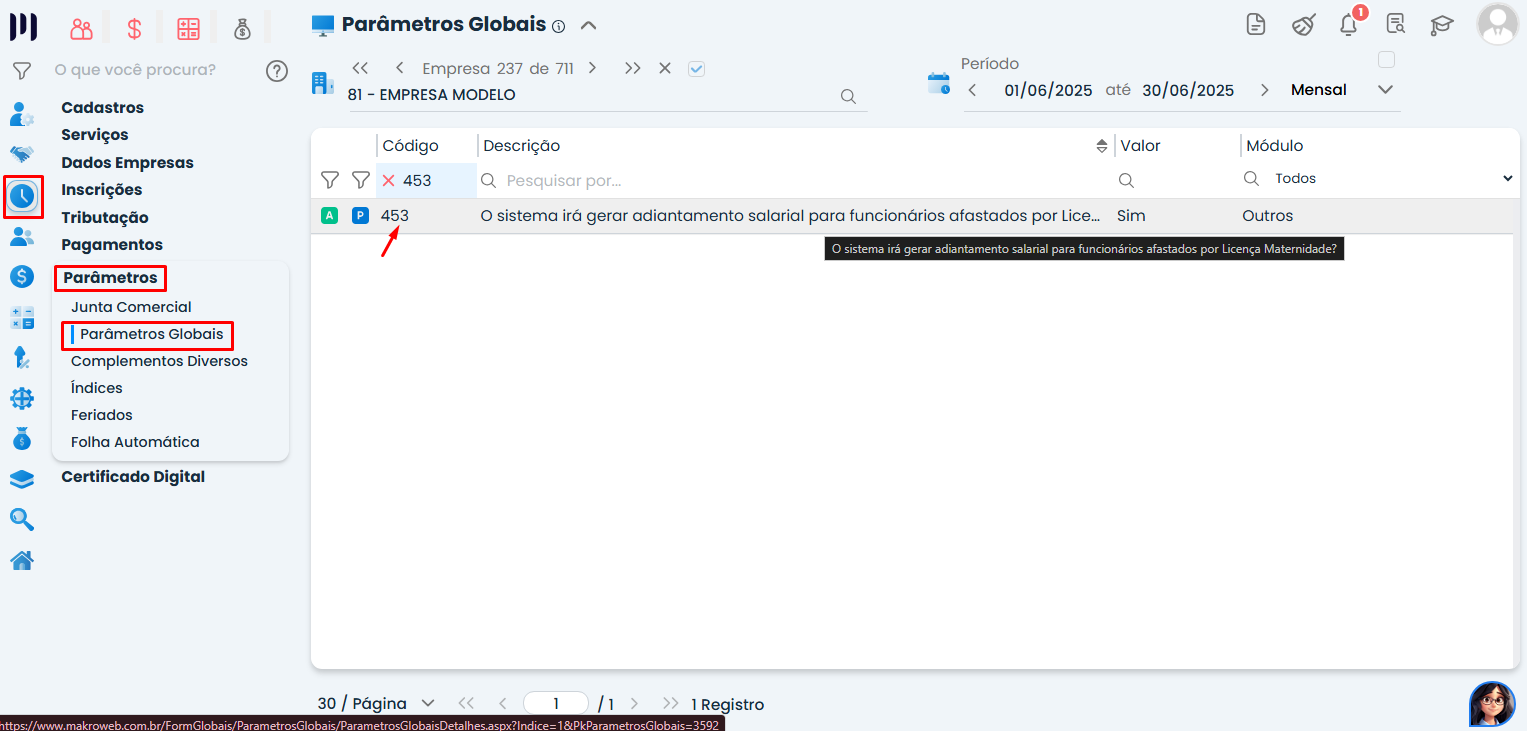Click the clock icon in the left sidebar

[22, 196]
